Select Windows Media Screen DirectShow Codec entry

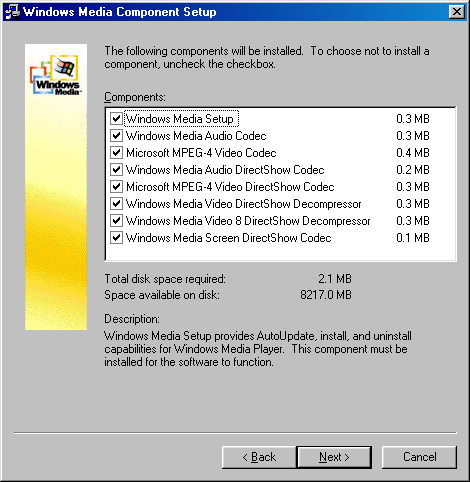click(228, 238)
